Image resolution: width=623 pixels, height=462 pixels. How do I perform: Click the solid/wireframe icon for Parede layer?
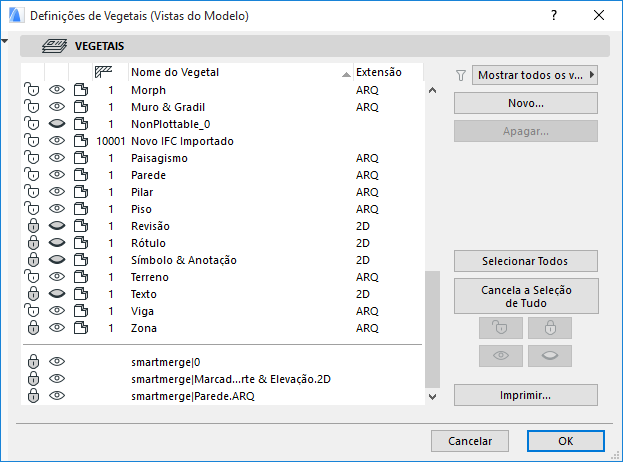click(x=82, y=175)
